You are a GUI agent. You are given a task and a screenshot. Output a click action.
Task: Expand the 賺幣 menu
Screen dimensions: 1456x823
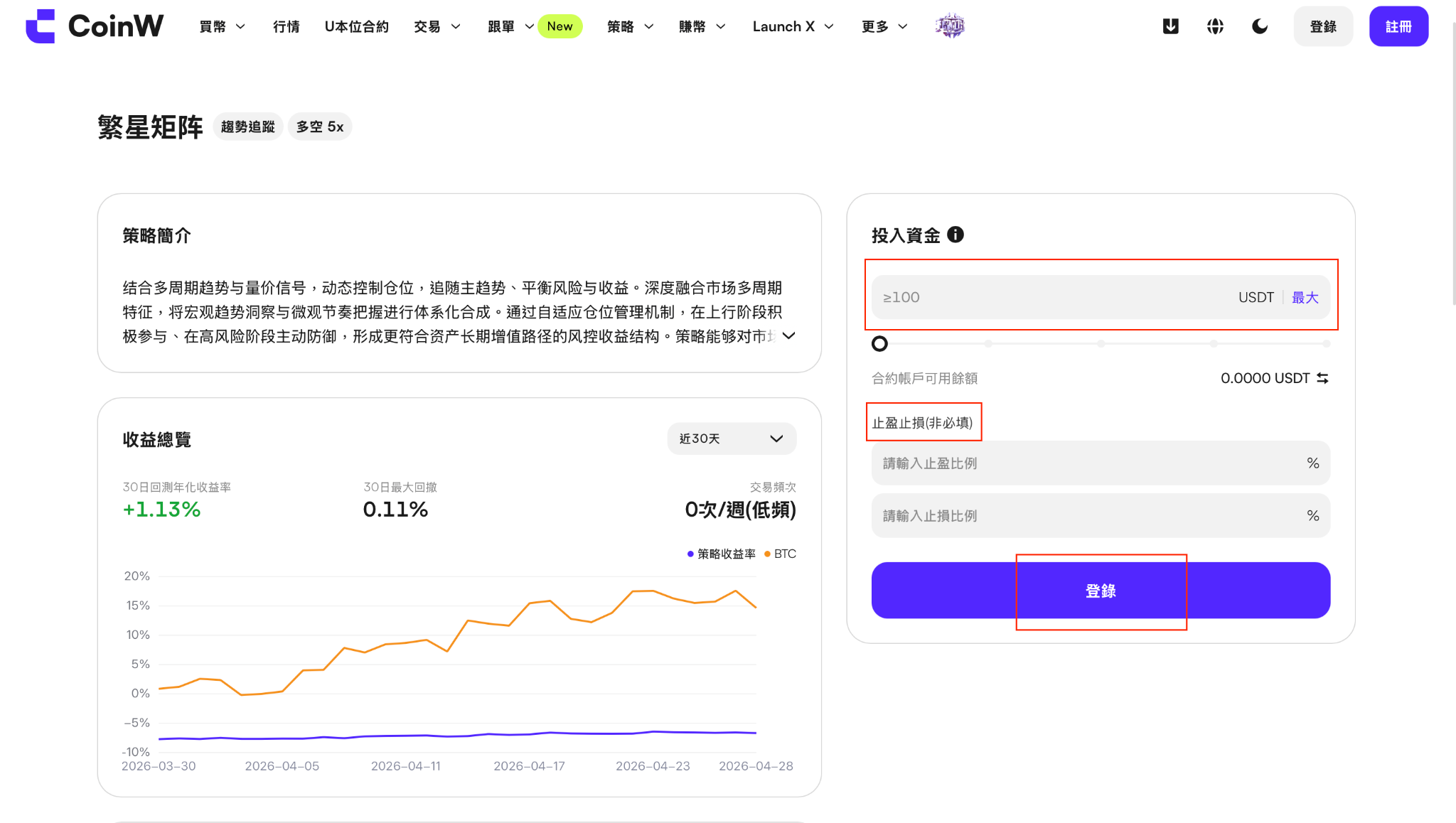click(702, 26)
